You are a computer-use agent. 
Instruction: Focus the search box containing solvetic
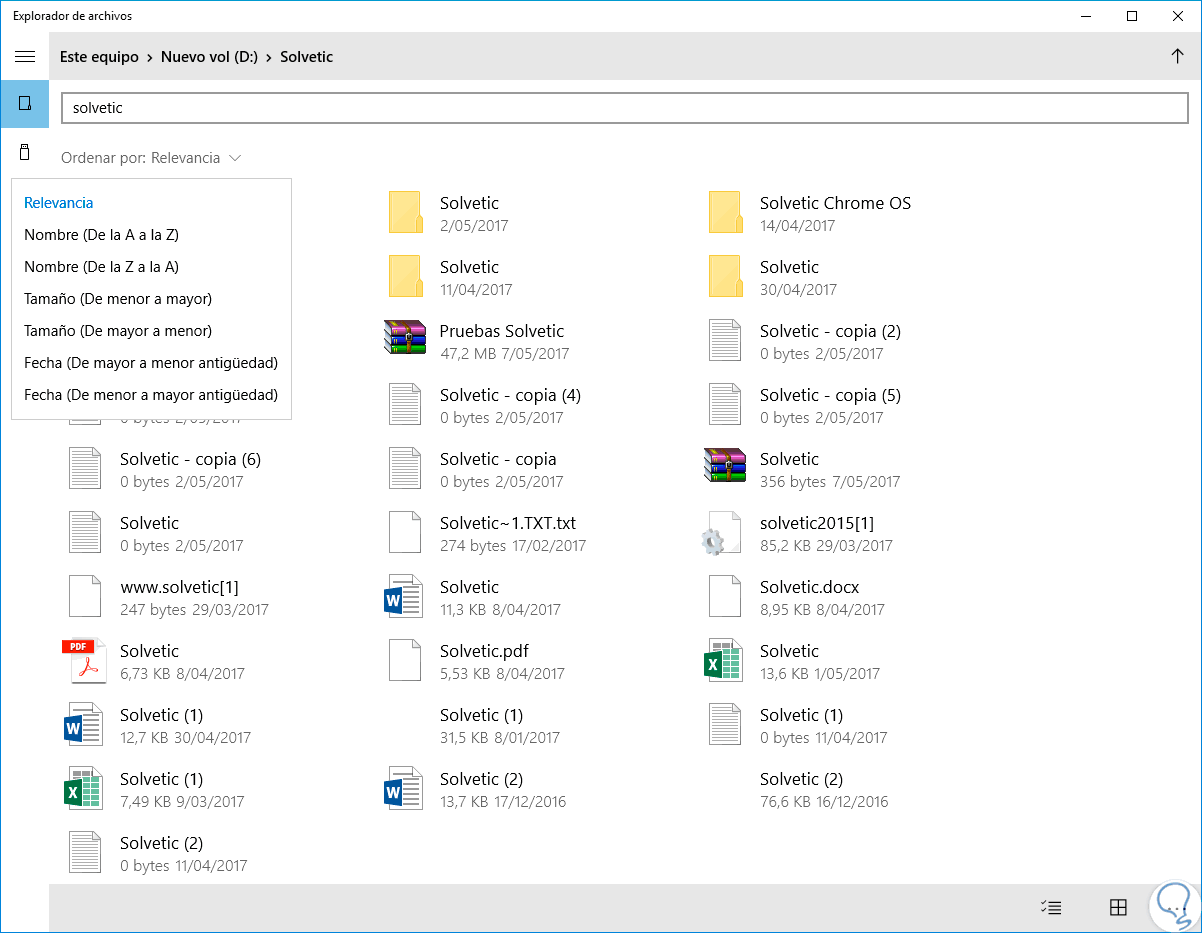coord(625,108)
